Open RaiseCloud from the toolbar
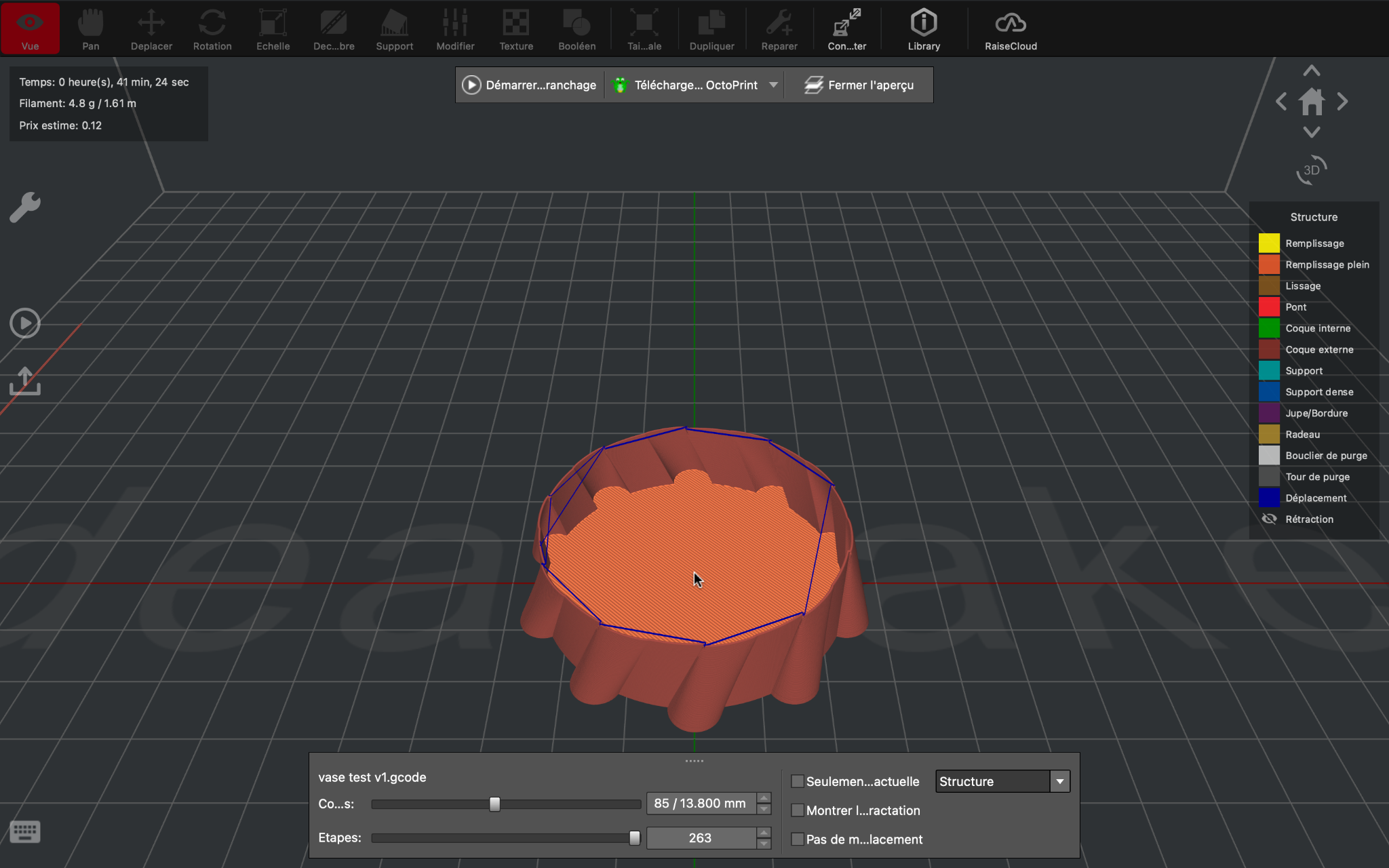Screen dimensions: 1389x868 1010,29
